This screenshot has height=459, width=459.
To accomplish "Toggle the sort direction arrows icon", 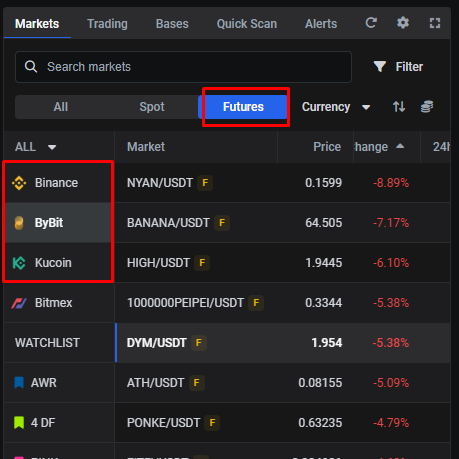I will (x=399, y=107).
